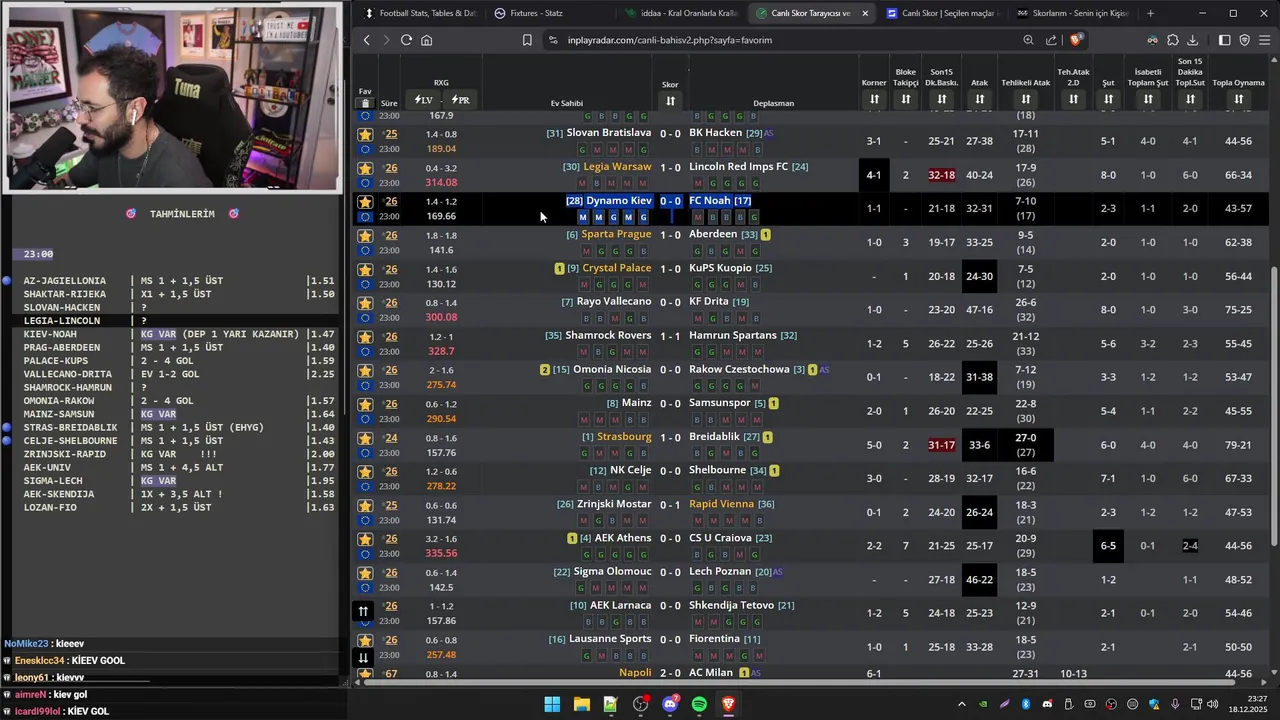Viewport: 1280px width, 720px height.
Task: Switch to Canlı Skor | Seçilen maçlar tab
Action: (940, 13)
